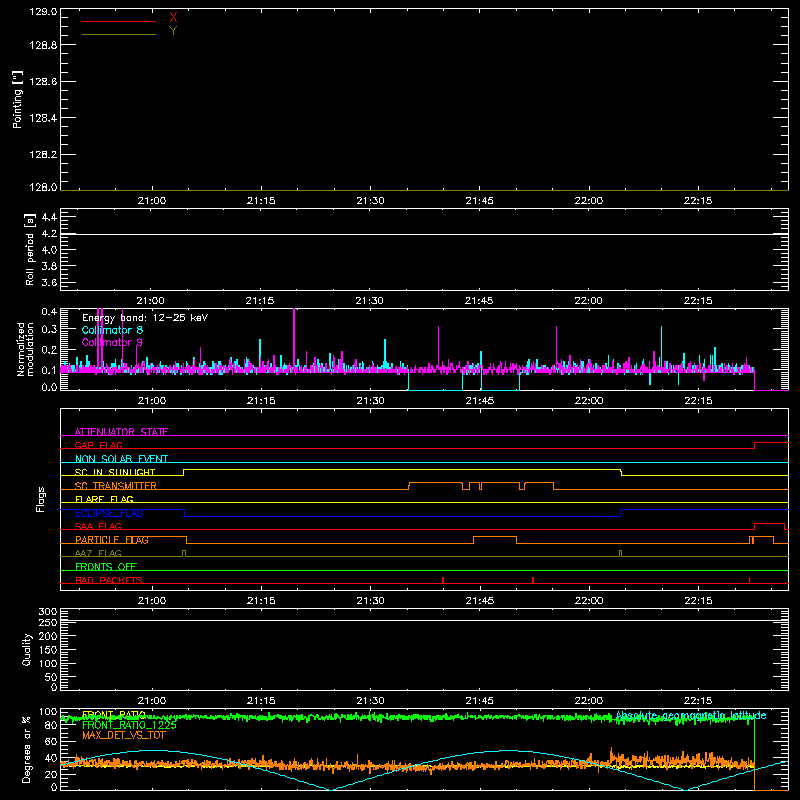Click the 22:00 time label under Flags plot
Image resolution: width=800 pixels, height=800 pixels.
pos(589,601)
